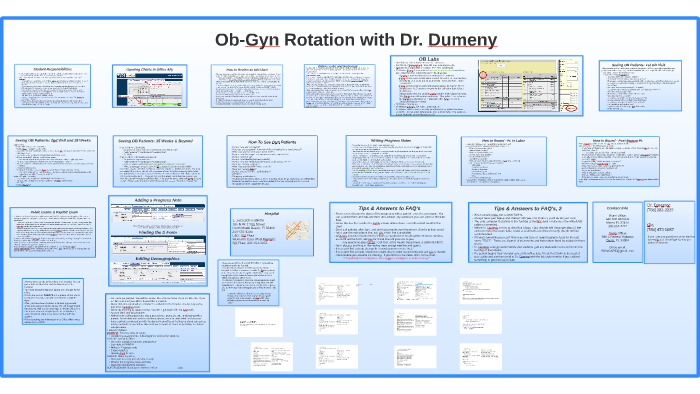This screenshot has height=394, width=700.
Task: Select the Seeing OB Patients 36 Weeks & Beyond slide
Action: pyautogui.click(x=158, y=161)
